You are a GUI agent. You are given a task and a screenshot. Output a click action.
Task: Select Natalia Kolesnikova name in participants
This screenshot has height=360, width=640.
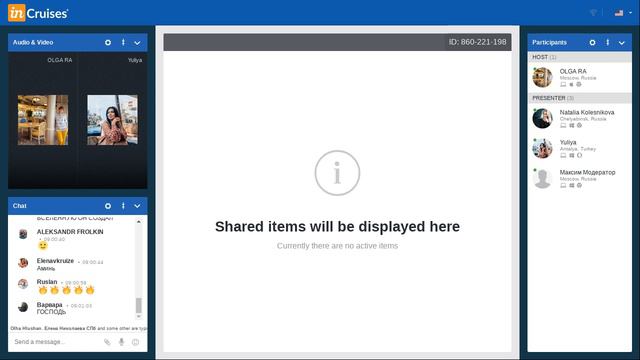point(587,112)
